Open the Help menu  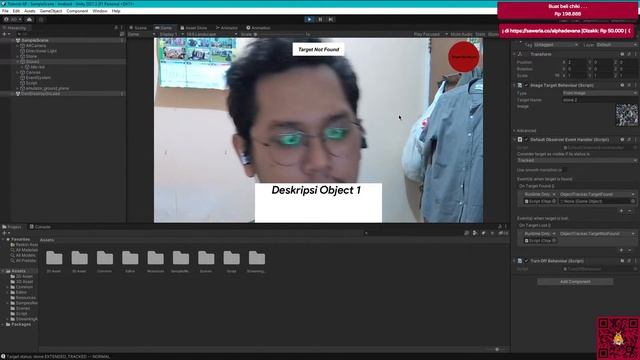116,11
